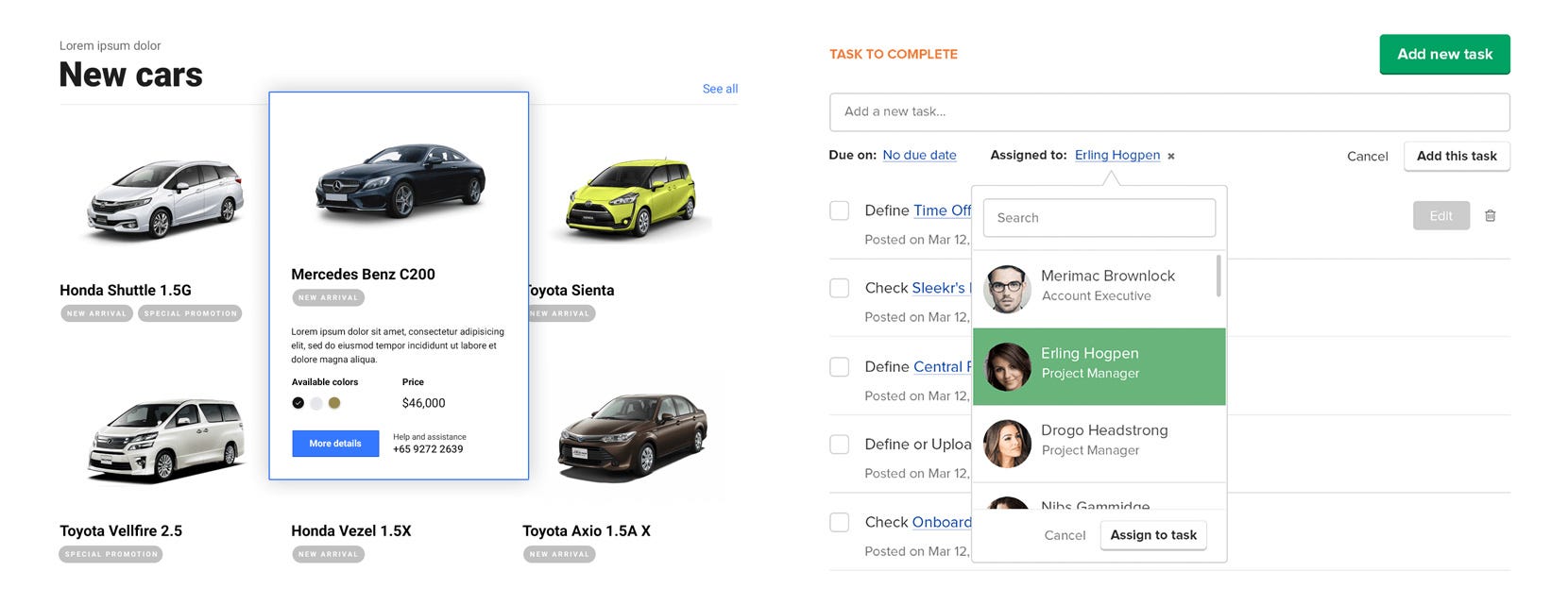Click New Arrival tag under Honda Vezel
The height and width of the screenshot is (605, 1568).
click(328, 554)
